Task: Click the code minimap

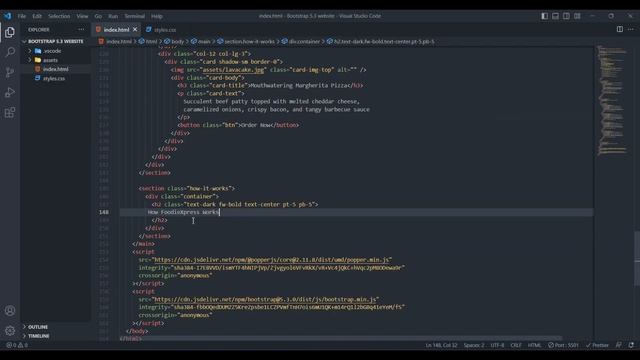Action: (x=612, y=100)
